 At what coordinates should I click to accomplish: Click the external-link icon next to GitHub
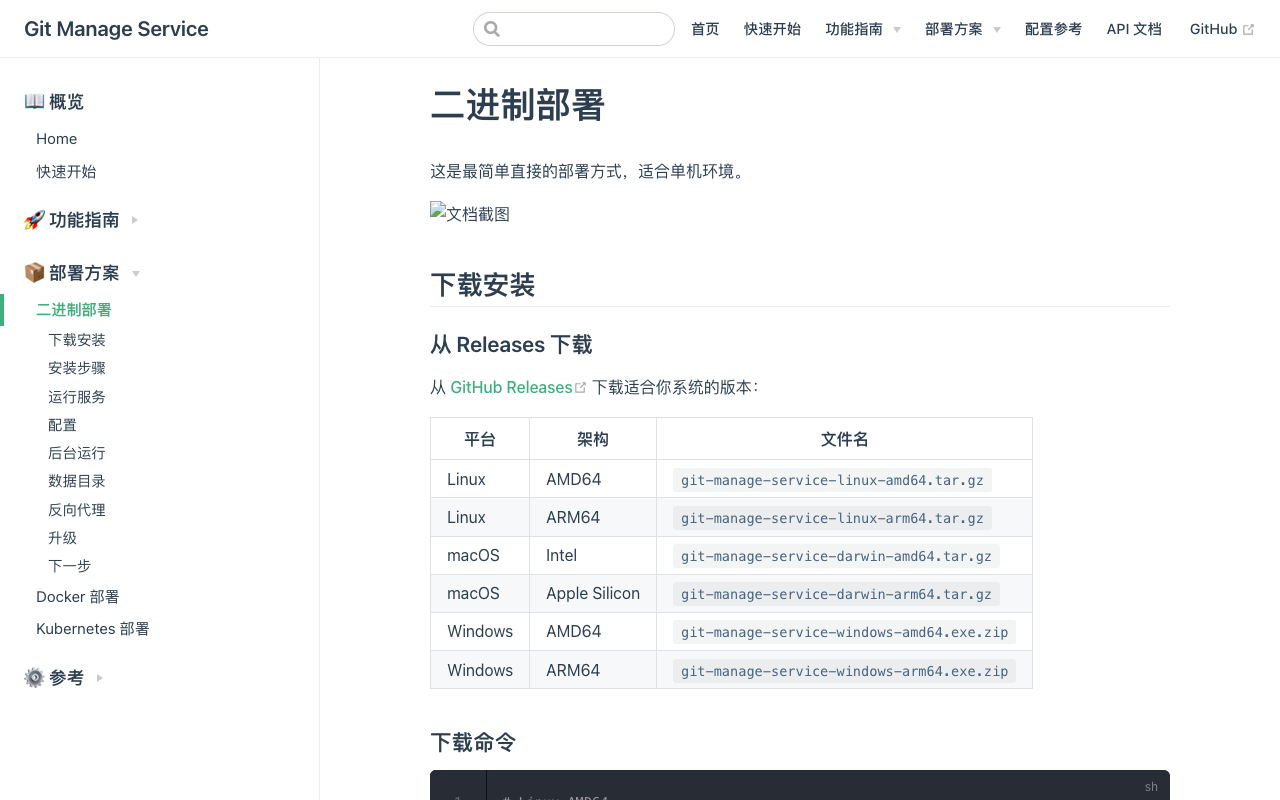pyautogui.click(x=1248, y=28)
